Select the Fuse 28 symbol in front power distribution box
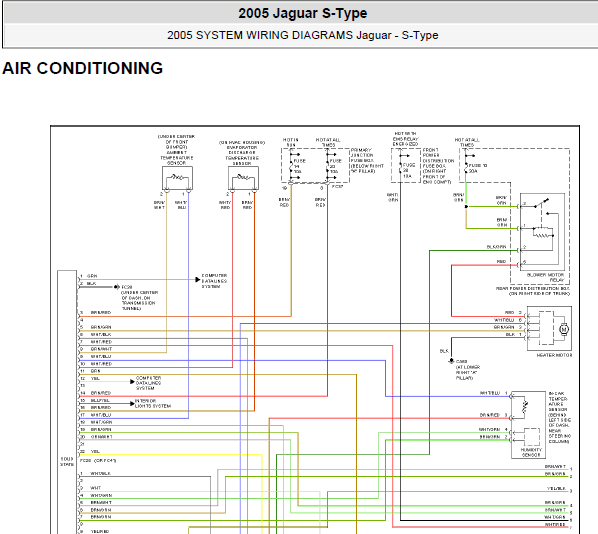Screen dimensions: 598x534 coord(401,167)
